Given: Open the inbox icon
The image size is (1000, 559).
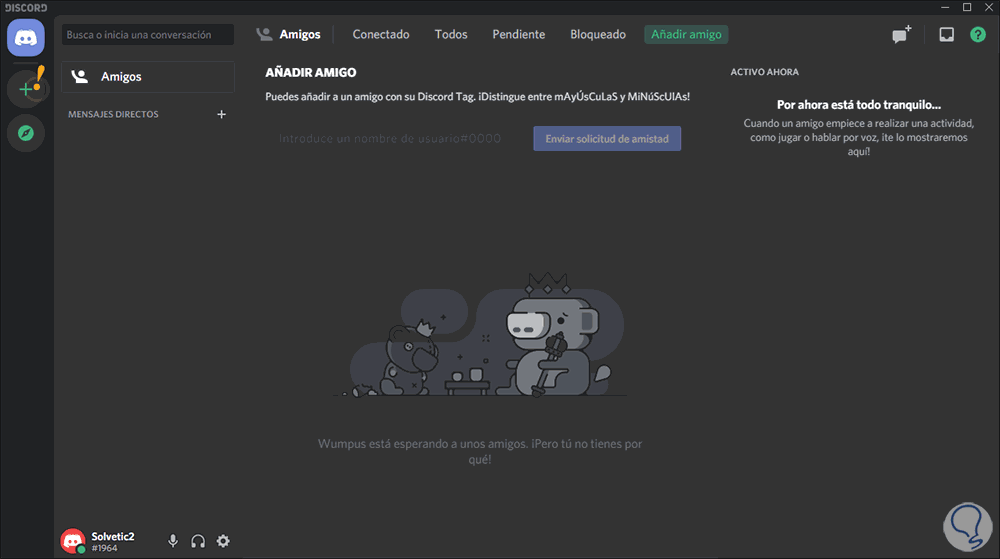Looking at the screenshot, I should [946, 34].
